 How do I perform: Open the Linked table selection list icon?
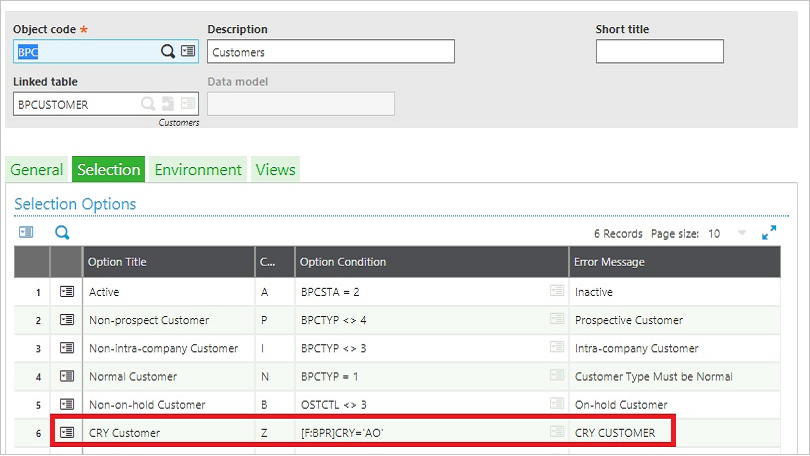pyautogui.click(x=188, y=103)
